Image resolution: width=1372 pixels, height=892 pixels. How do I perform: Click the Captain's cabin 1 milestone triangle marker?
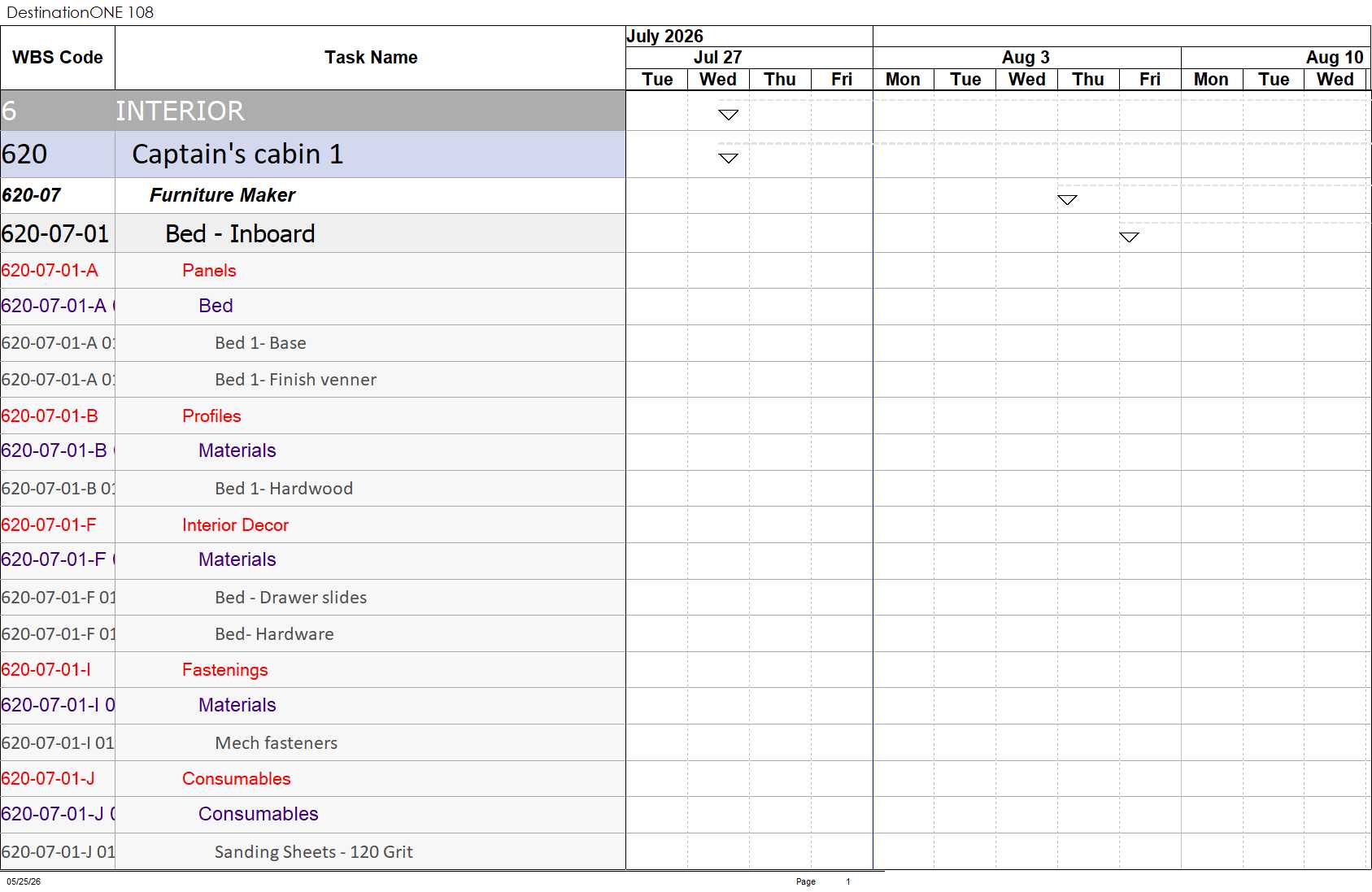(728, 158)
